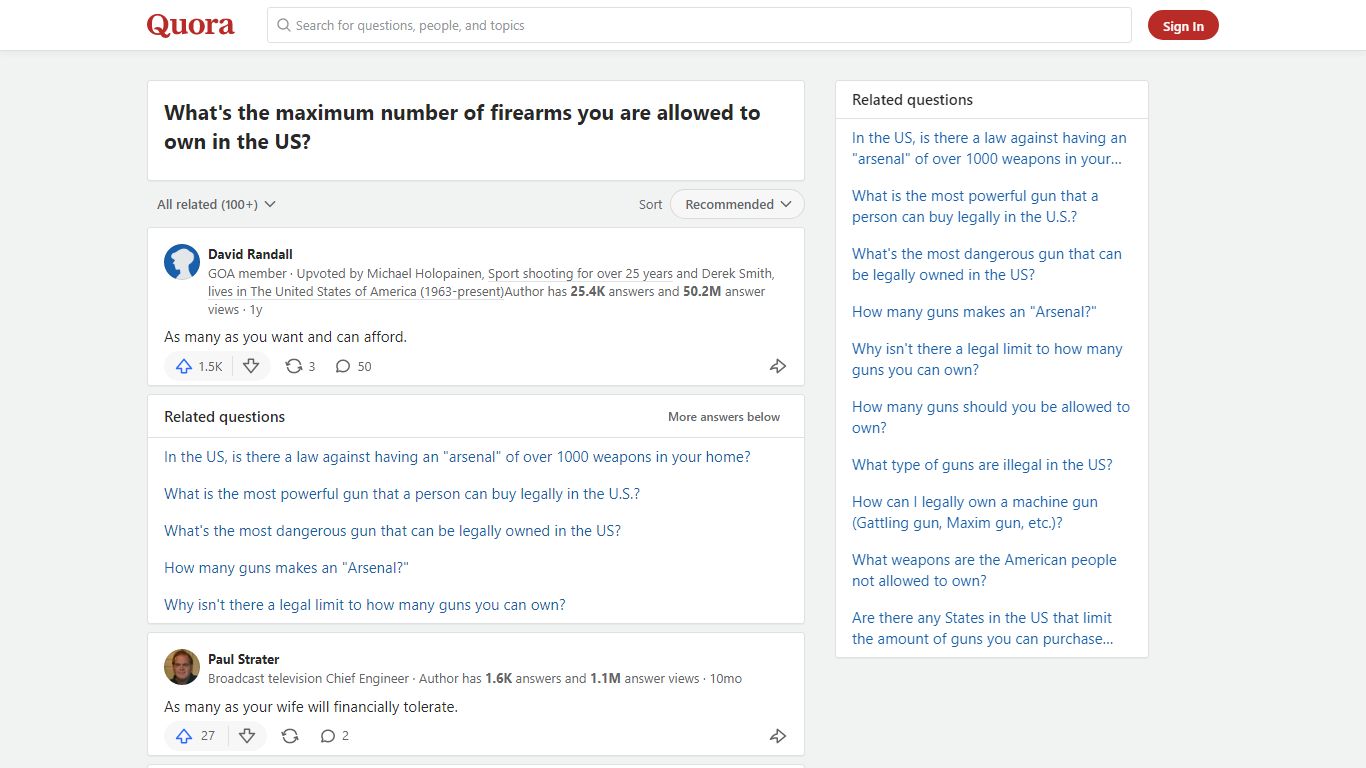Open the Recommended sort dropdown
This screenshot has width=1366, height=768.
click(737, 204)
